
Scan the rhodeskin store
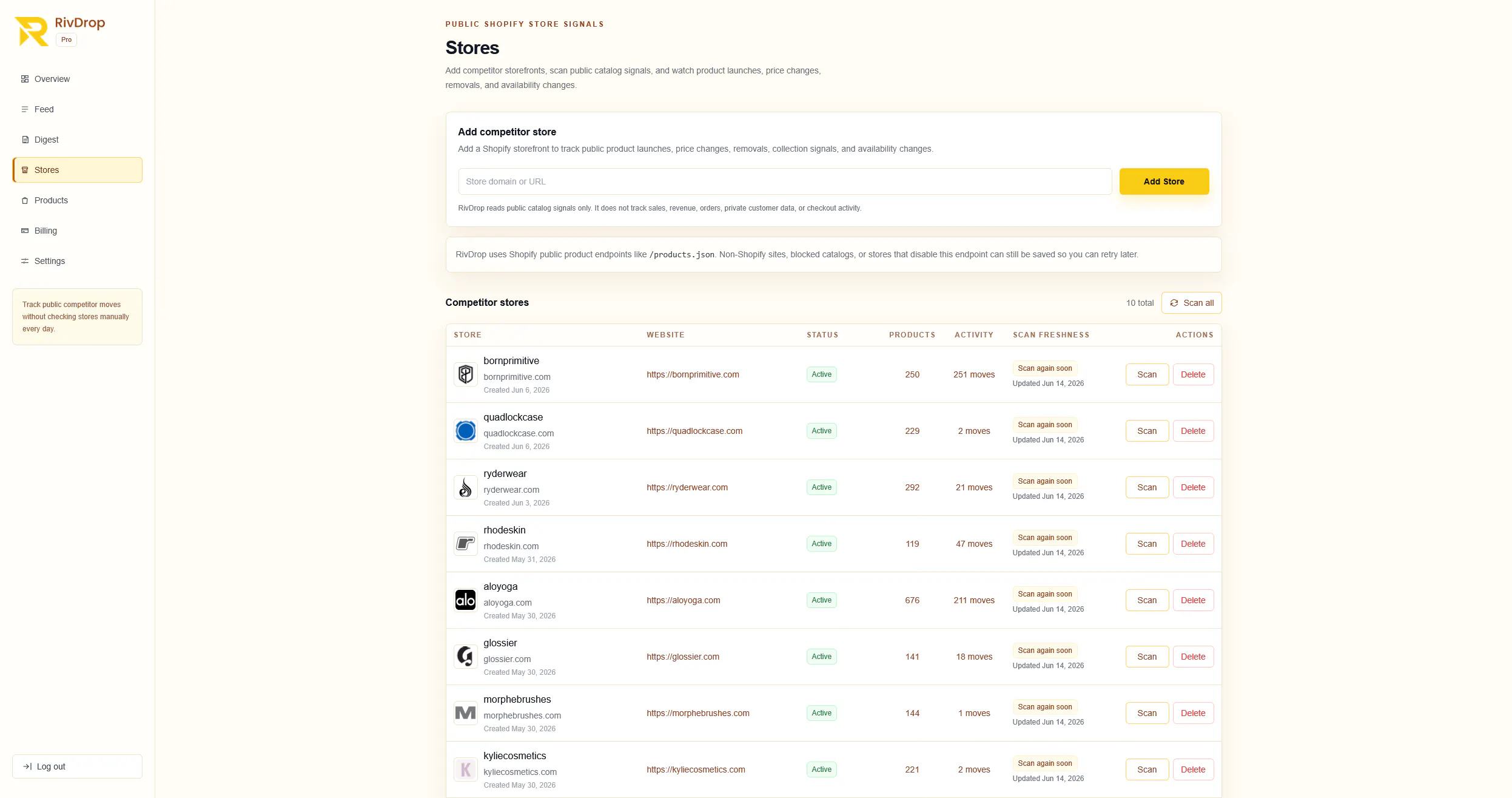(1147, 544)
